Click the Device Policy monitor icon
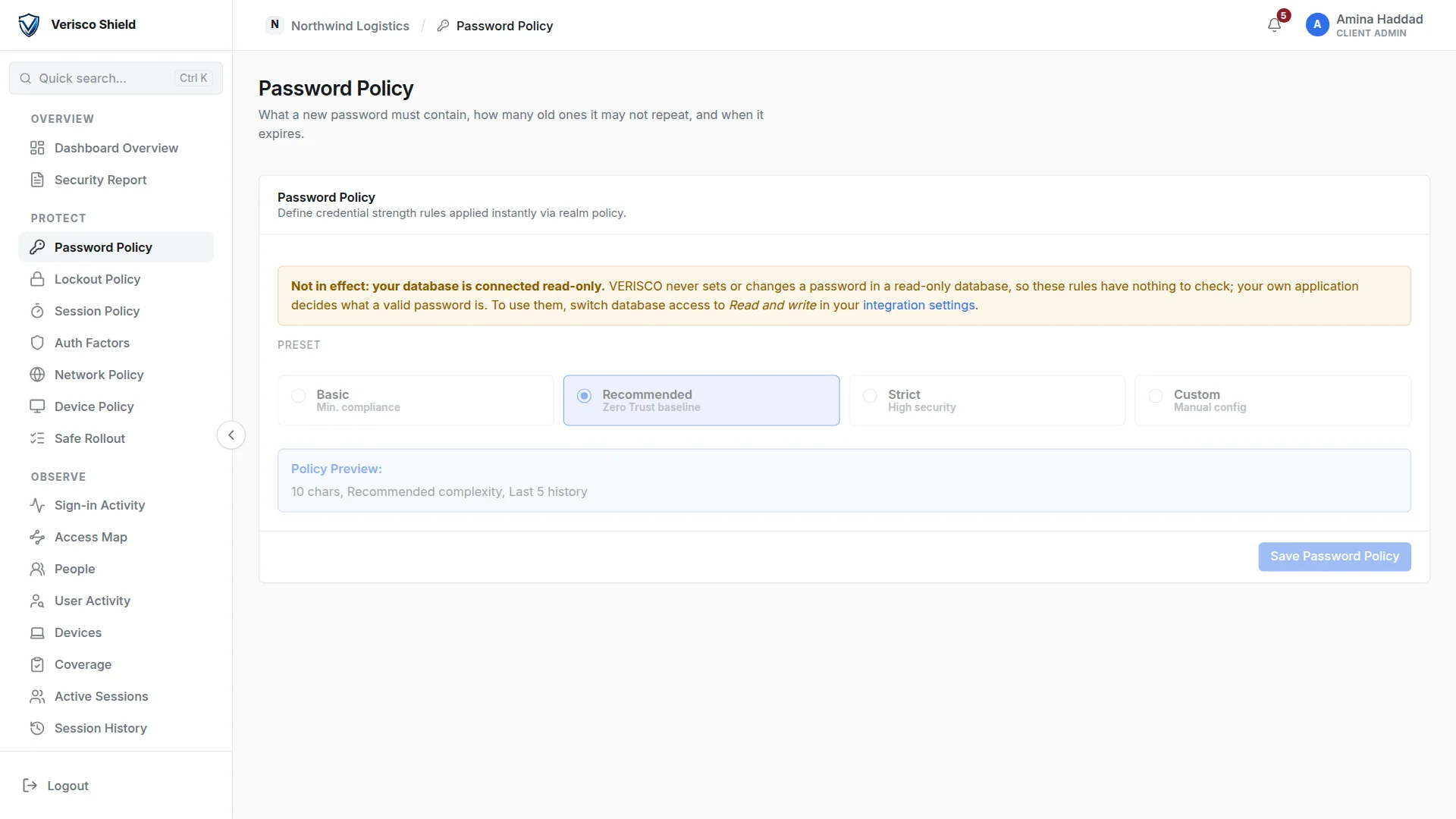 point(37,406)
